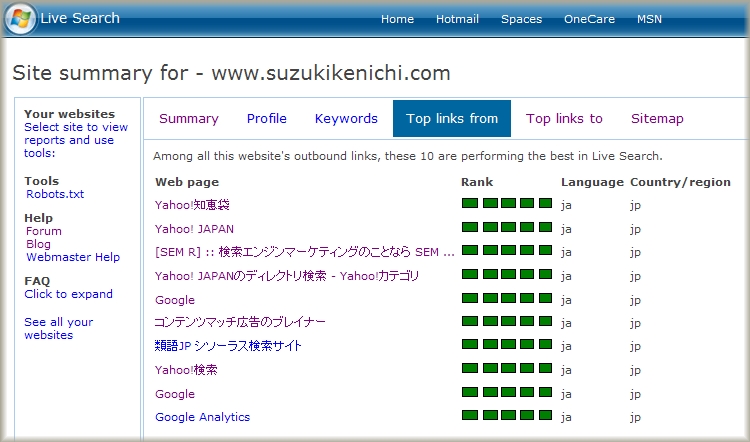750x442 pixels.
Task: Go to Spaces in header
Action: (521, 19)
